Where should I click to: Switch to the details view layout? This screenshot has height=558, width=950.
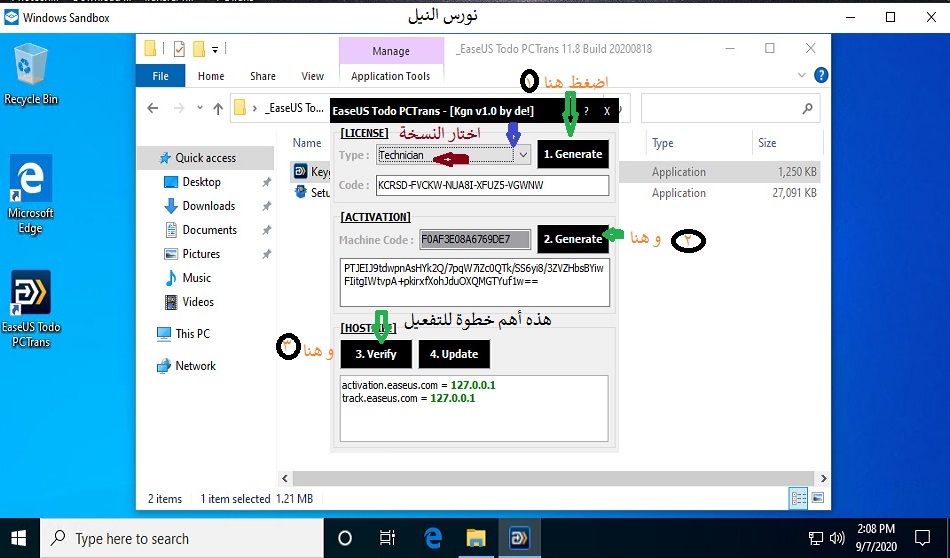(799, 498)
